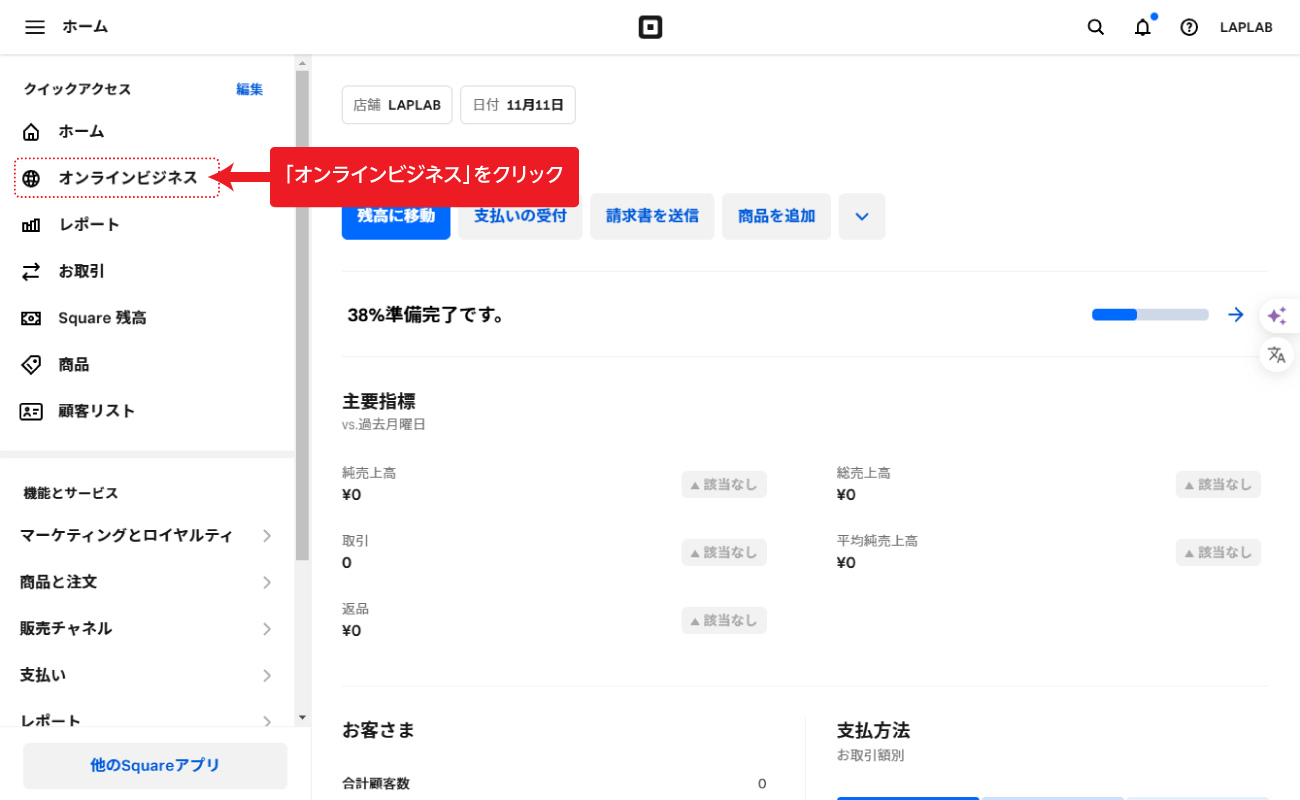Expand the 販売チャネル section
1300x800 pixels.
pos(145,628)
